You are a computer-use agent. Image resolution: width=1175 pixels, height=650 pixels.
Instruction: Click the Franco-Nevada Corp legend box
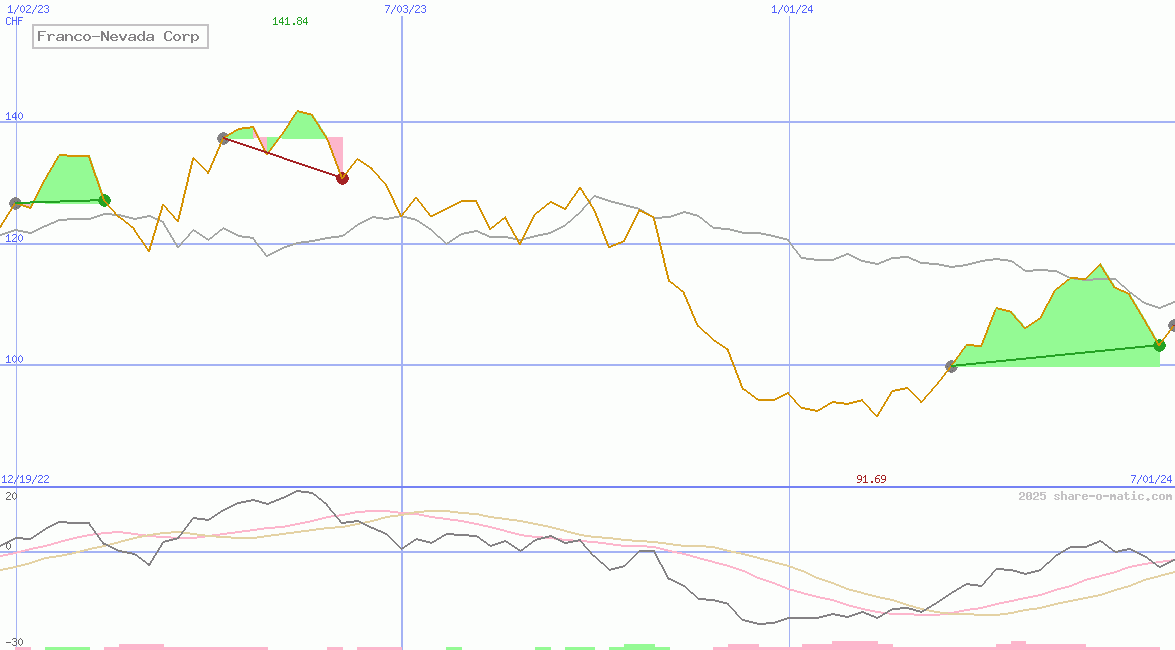119,37
